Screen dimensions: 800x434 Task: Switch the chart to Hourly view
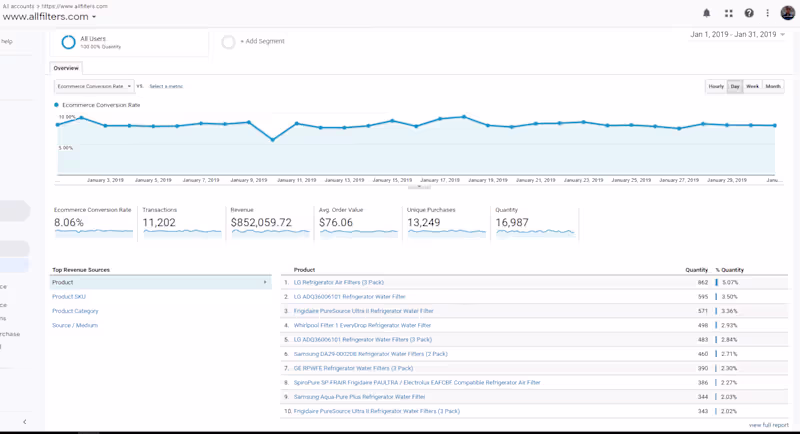715,87
